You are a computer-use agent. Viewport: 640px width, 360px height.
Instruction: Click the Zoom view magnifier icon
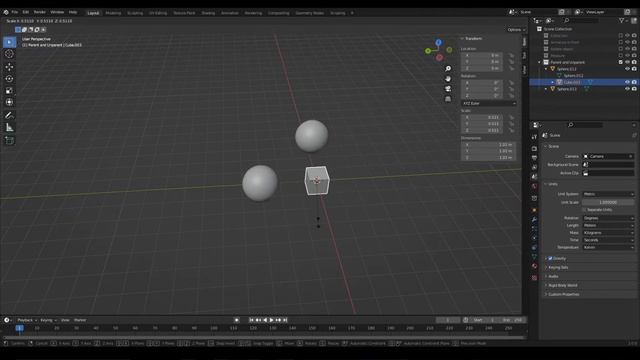pos(448,69)
